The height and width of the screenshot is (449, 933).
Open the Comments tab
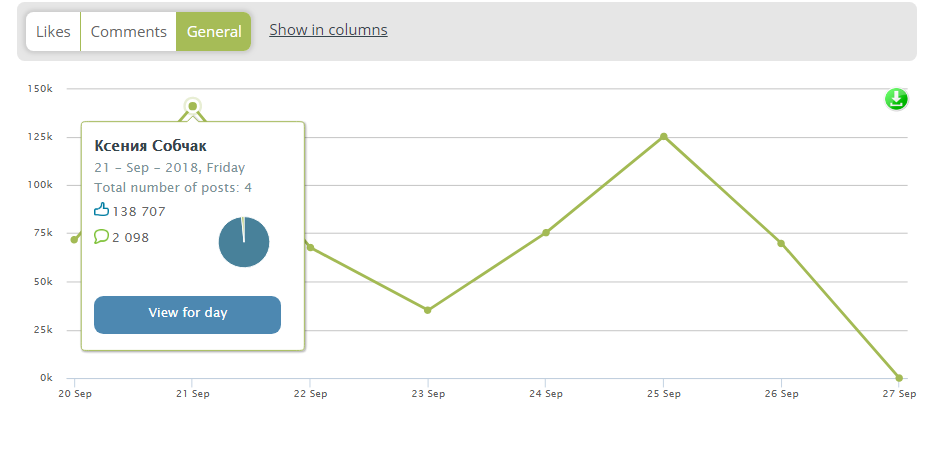point(128,32)
